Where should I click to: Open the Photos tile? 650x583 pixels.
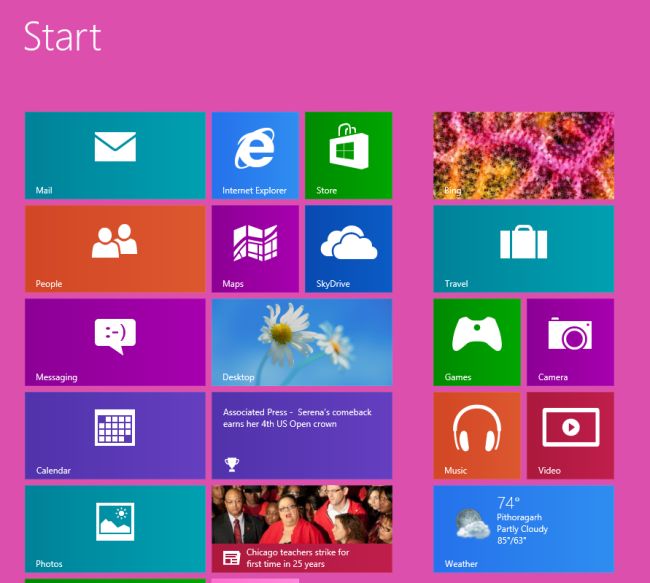pyautogui.click(x=115, y=529)
